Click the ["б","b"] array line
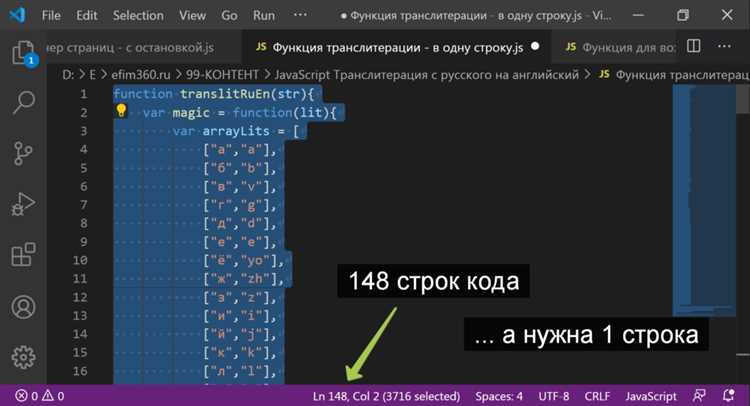This screenshot has height=406, width=750. [x=240, y=168]
